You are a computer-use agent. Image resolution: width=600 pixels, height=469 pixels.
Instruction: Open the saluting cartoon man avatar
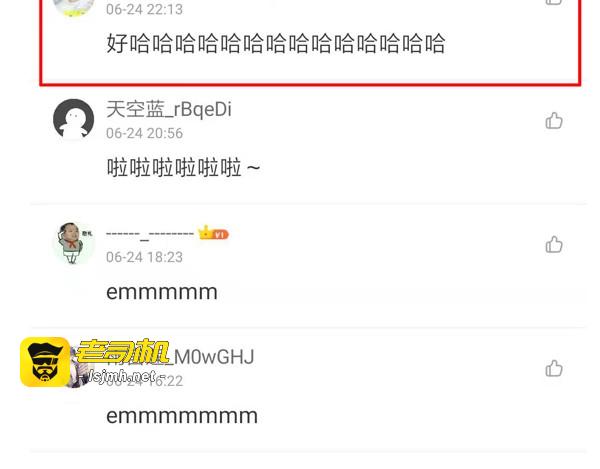tap(73, 243)
